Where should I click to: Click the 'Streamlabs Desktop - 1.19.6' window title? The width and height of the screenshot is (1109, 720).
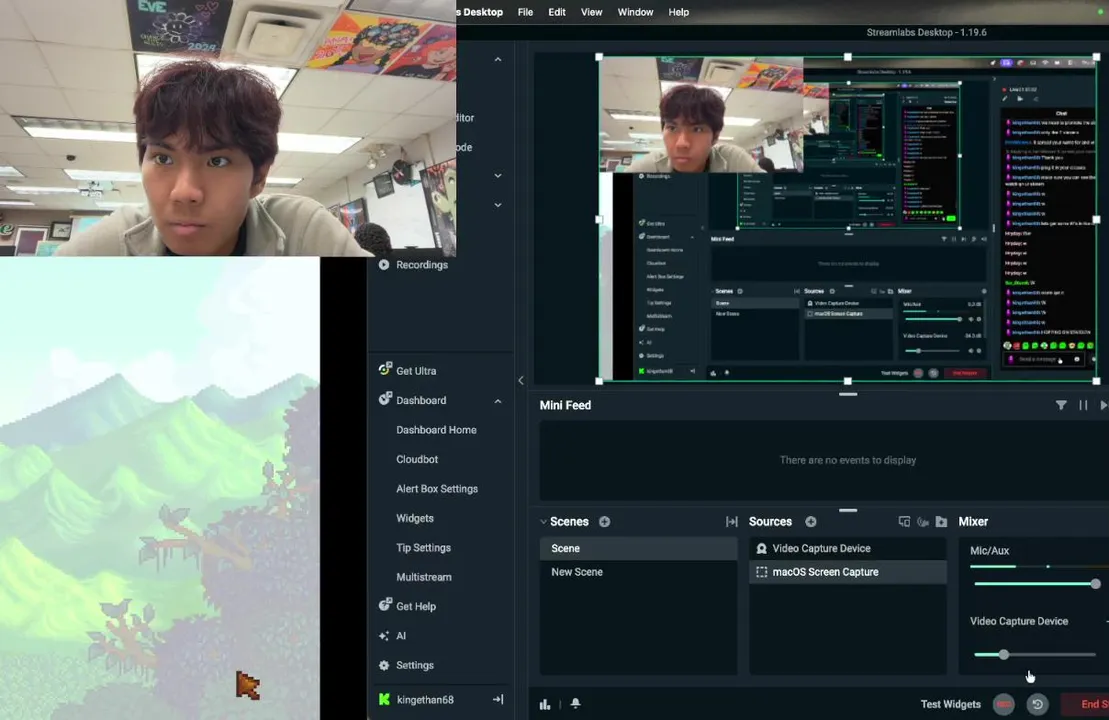click(x=927, y=33)
